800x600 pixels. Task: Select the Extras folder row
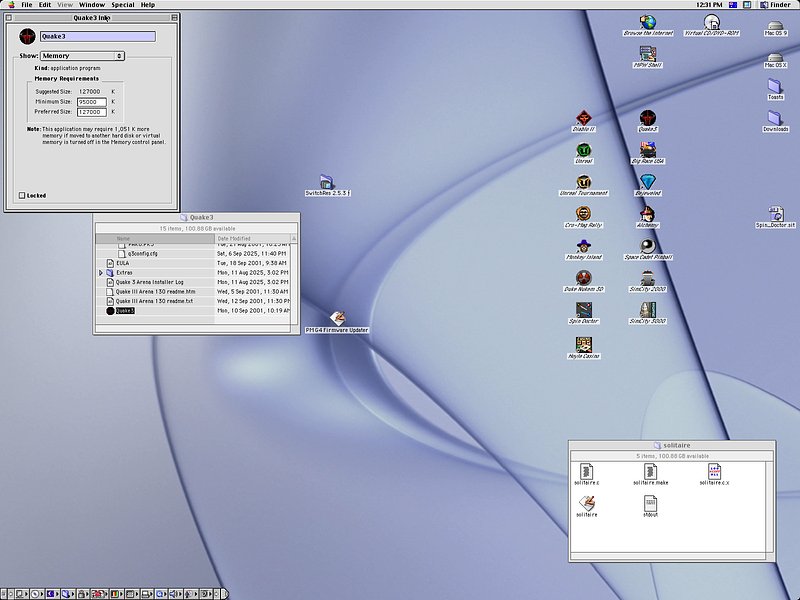click(193, 273)
